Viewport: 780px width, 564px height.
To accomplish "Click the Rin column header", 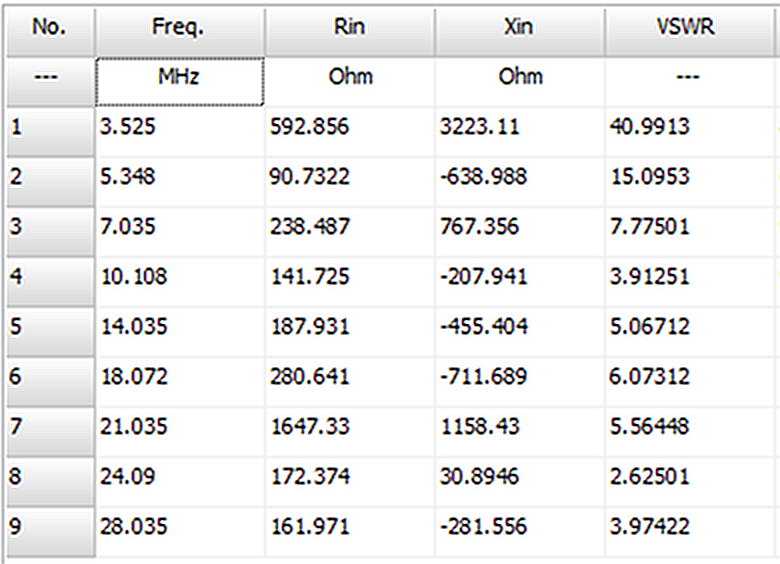I will coord(350,31).
